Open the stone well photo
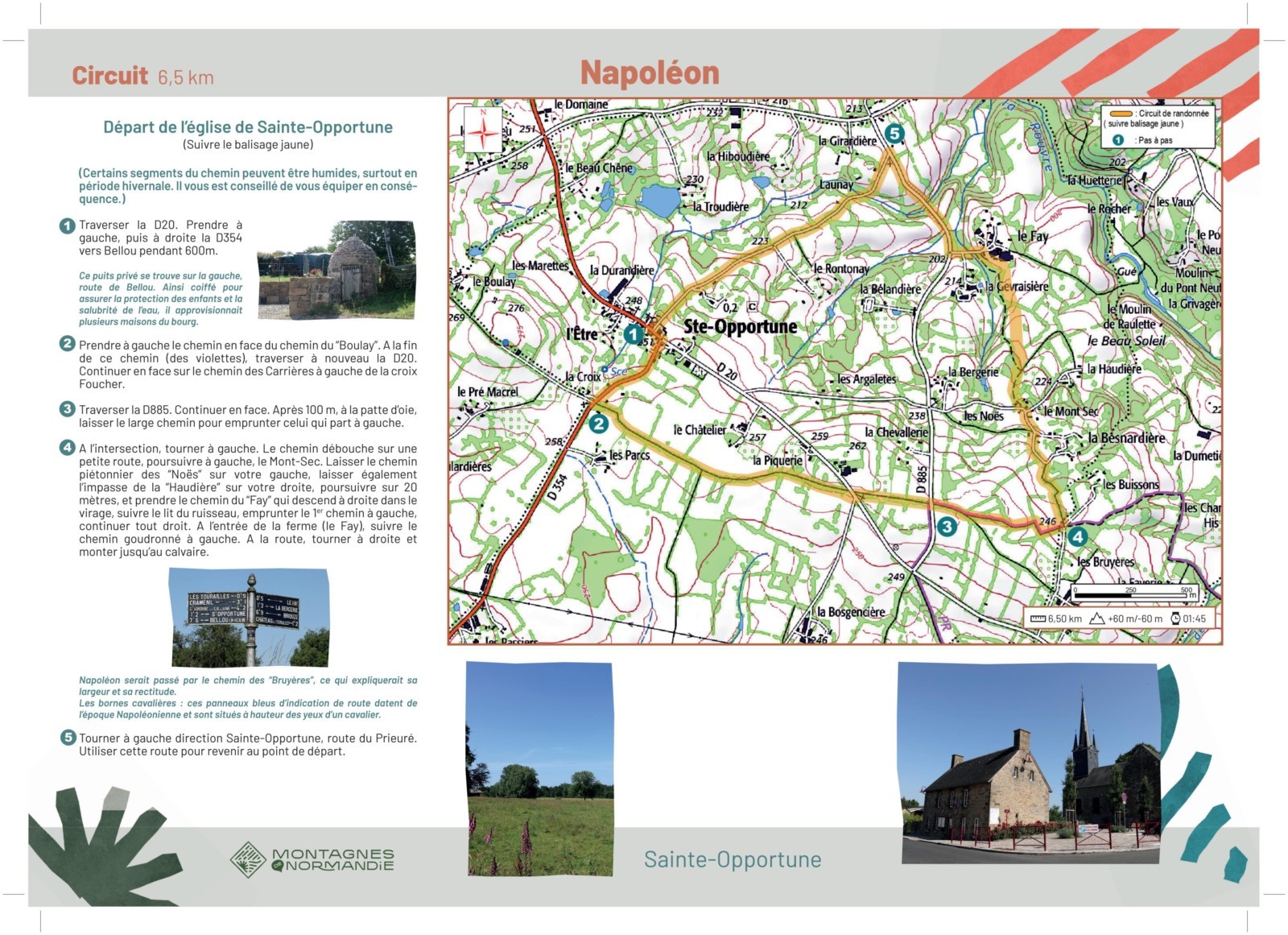Screen dimensions: 1288x935 336,270
